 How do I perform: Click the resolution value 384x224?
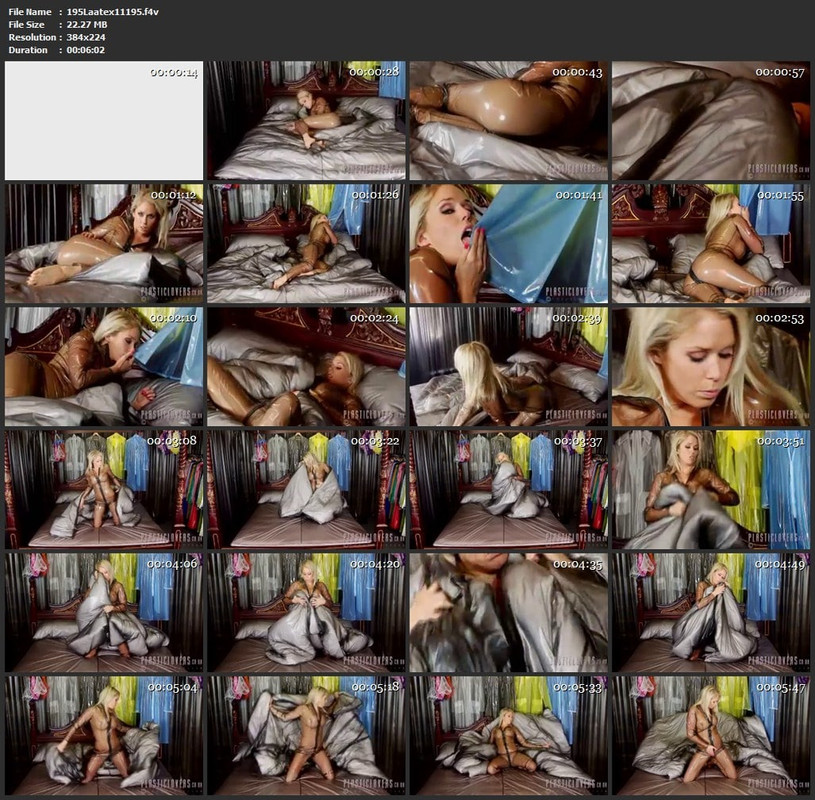[x=86, y=37]
